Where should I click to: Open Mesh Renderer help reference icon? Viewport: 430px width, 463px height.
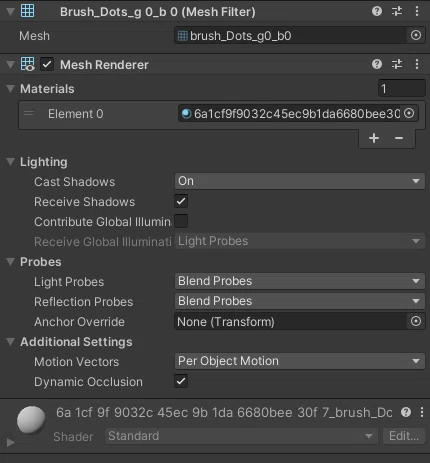coord(377,64)
